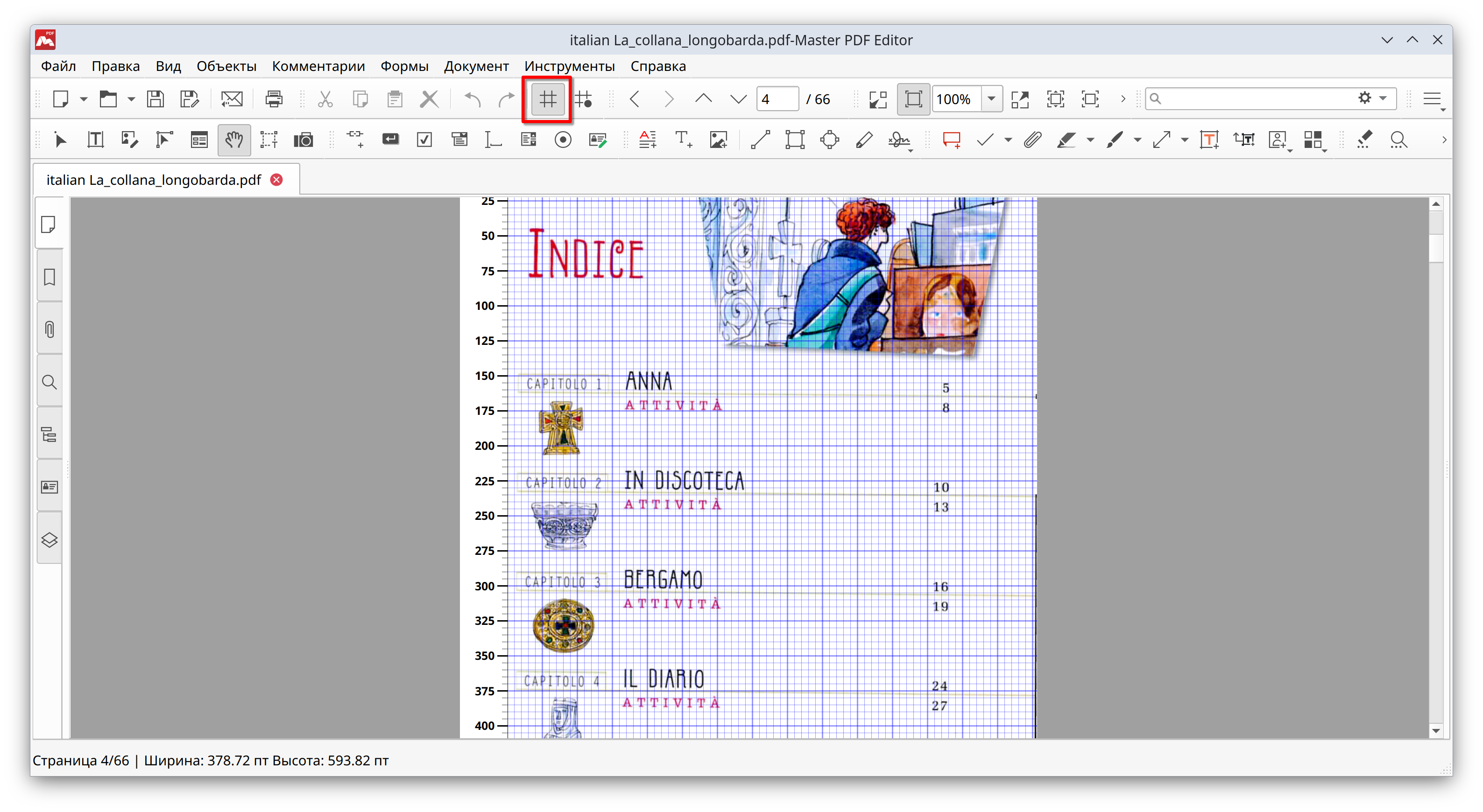Open the Объекты menu
1483x812 pixels.
[226, 66]
